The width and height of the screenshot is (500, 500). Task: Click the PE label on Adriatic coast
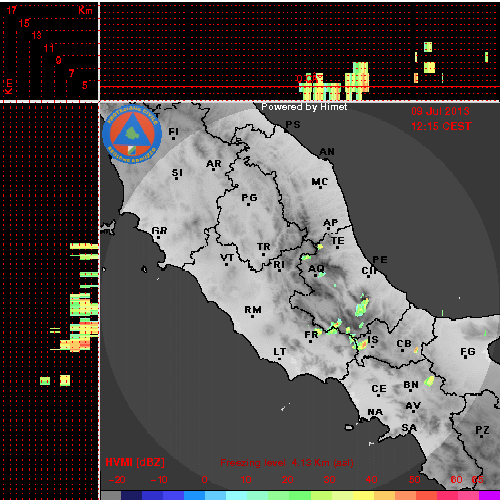380,260
